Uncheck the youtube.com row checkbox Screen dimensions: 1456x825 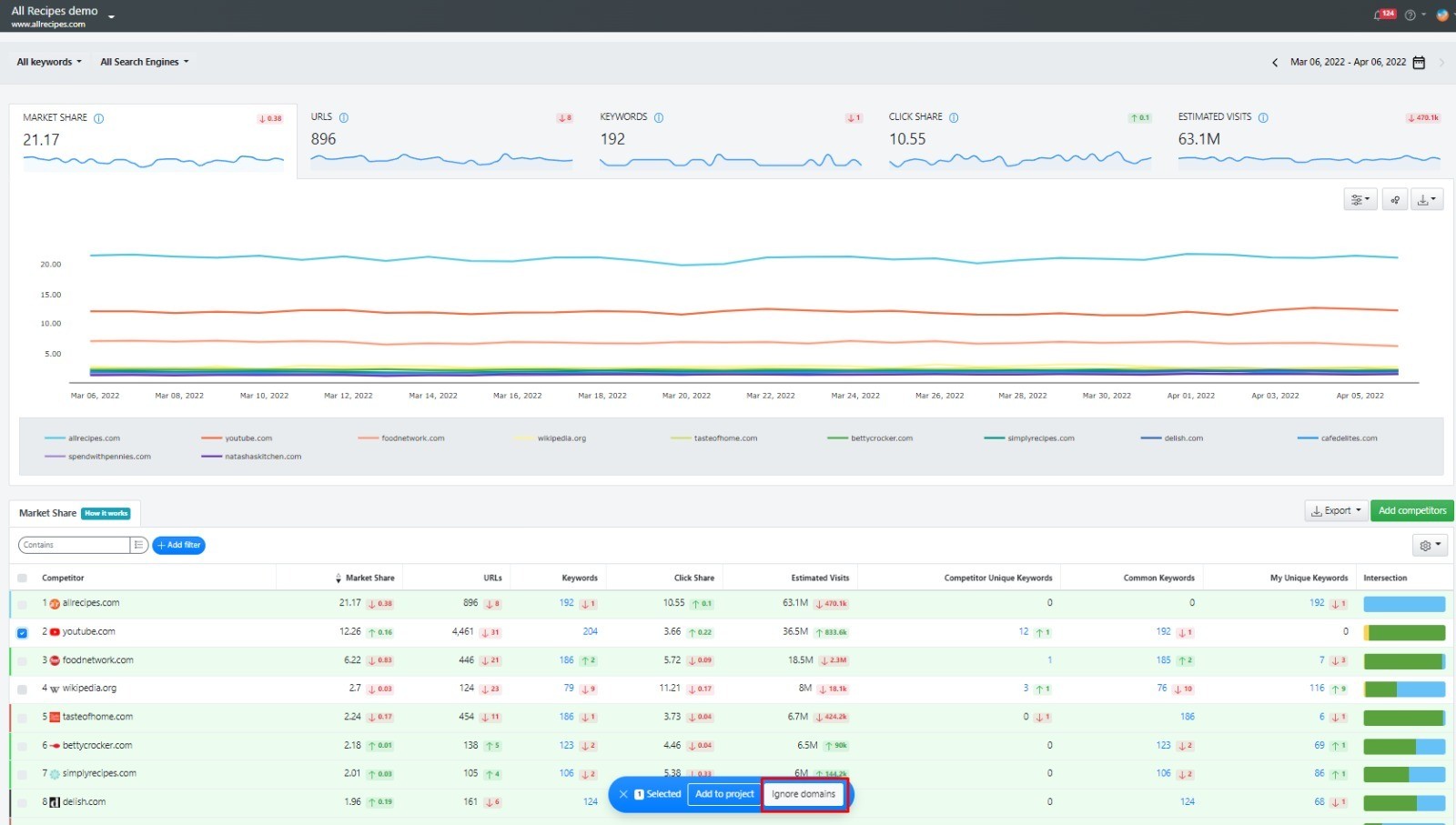22,632
